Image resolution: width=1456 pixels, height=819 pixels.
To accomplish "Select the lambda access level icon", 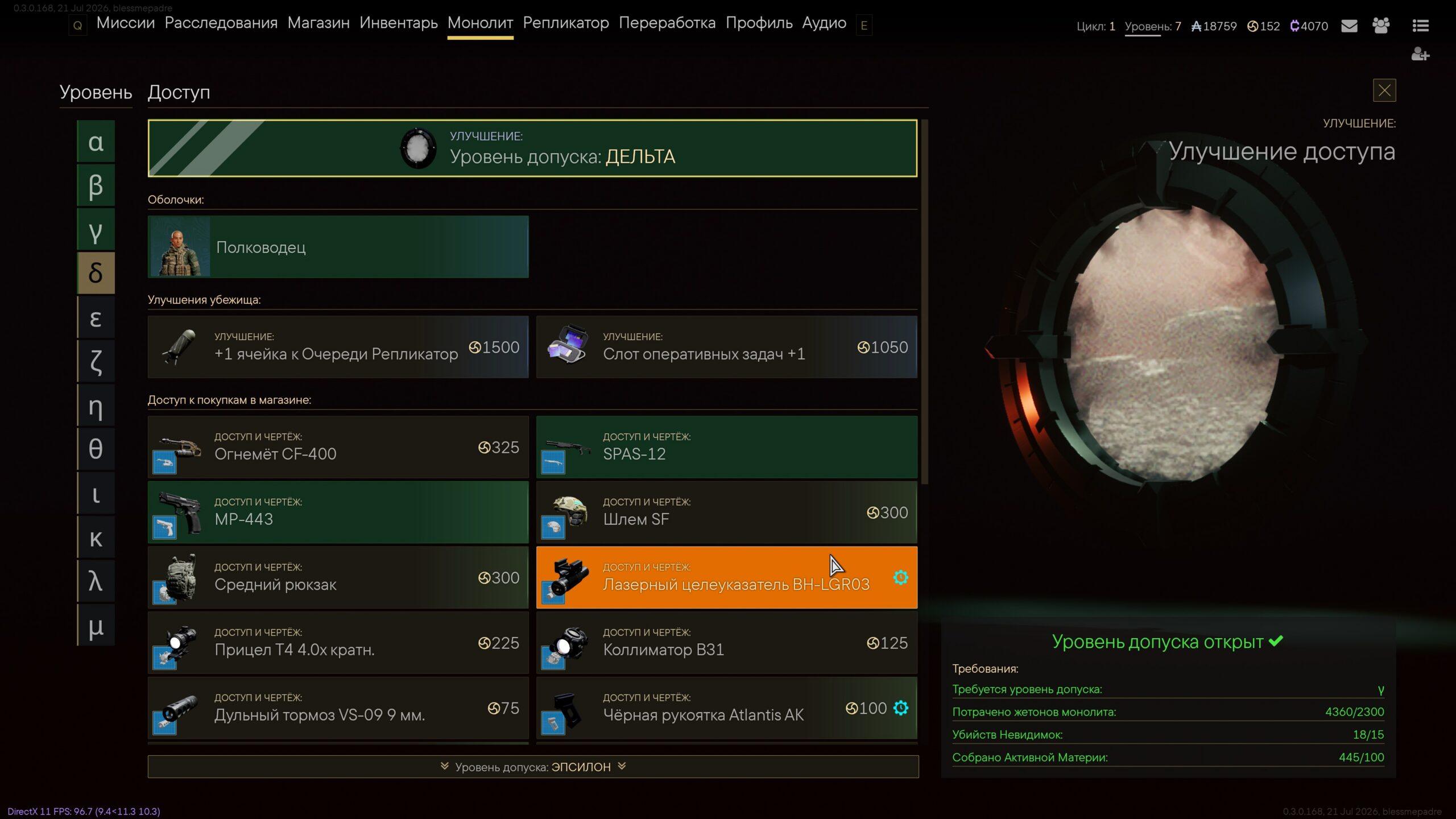I will pyautogui.click(x=96, y=581).
